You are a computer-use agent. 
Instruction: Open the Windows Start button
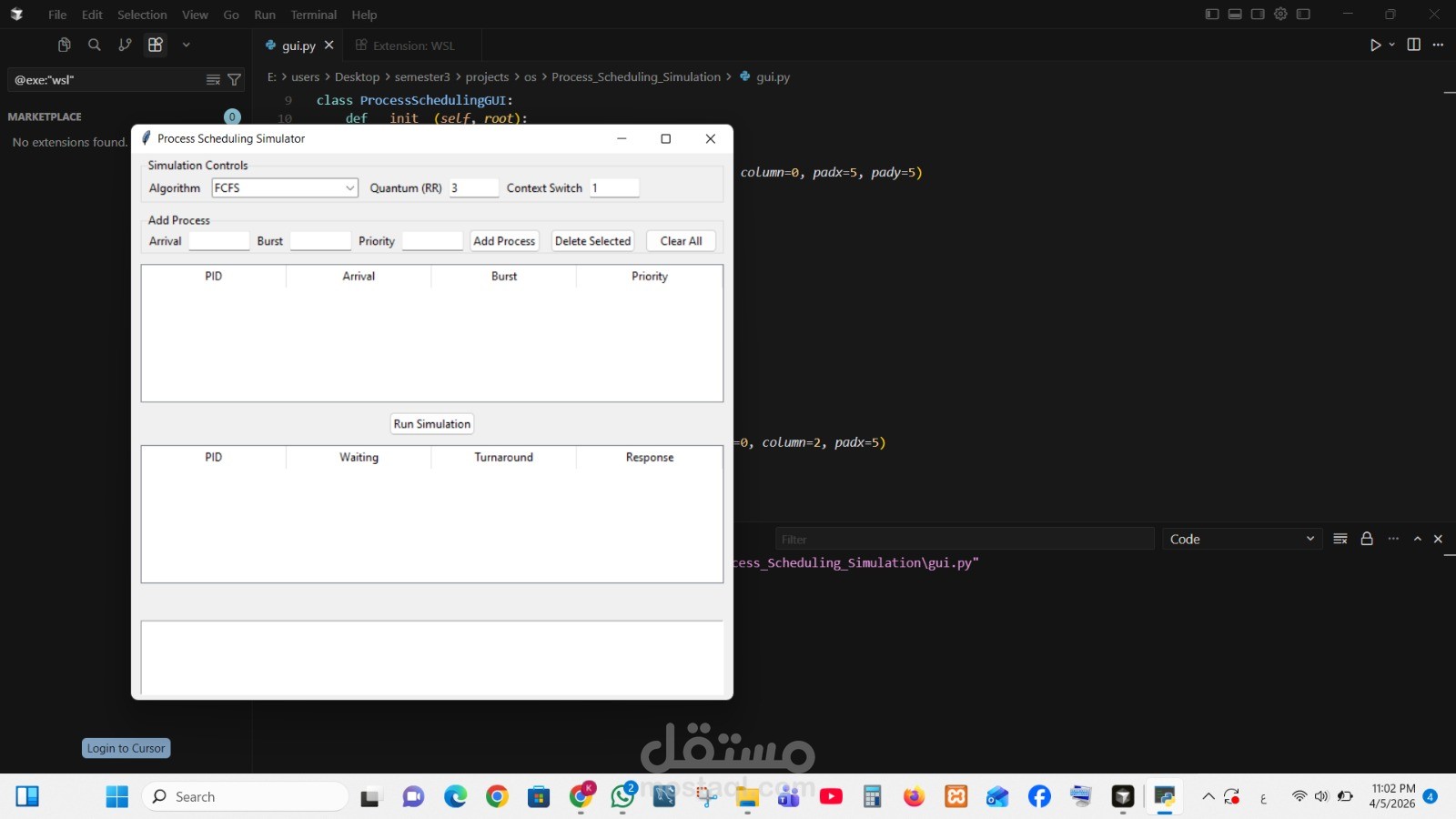(117, 796)
